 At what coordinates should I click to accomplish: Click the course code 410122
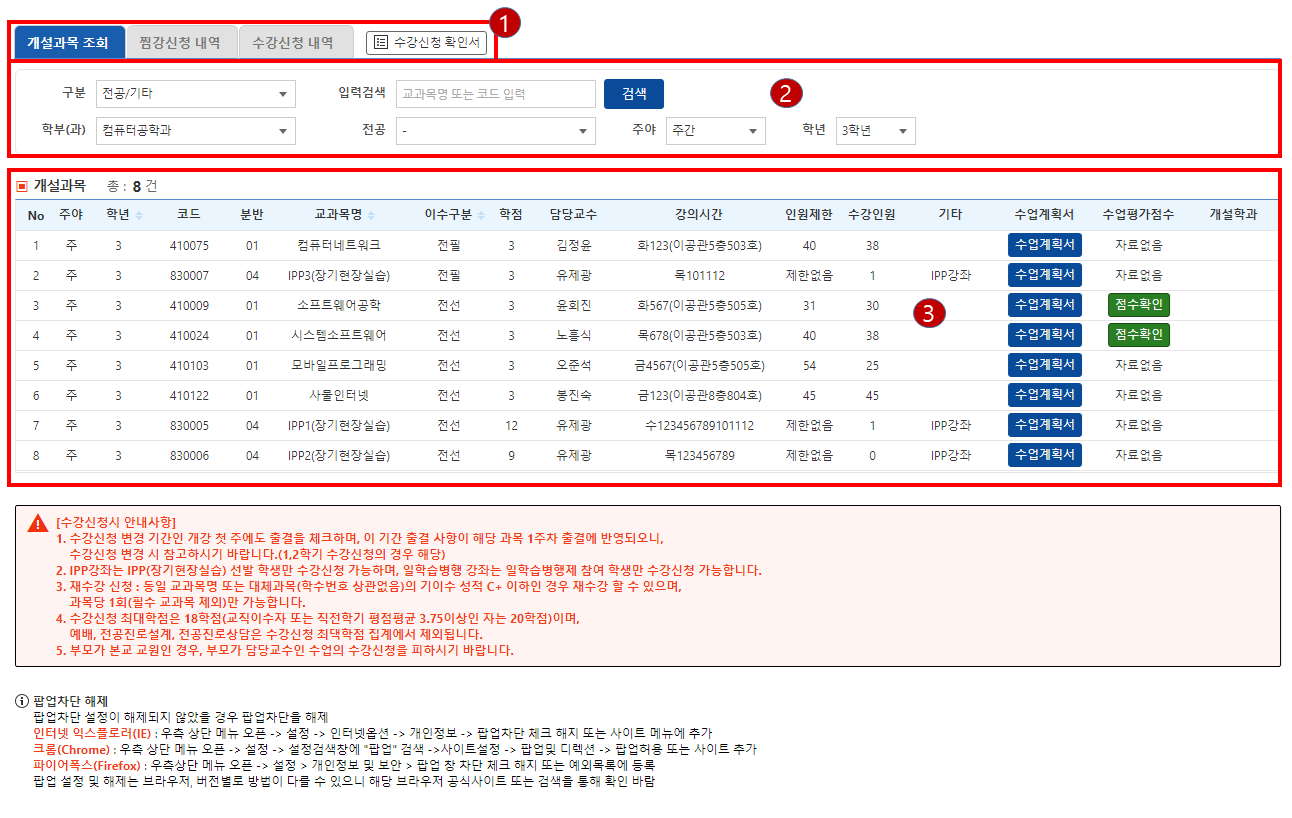[189, 395]
